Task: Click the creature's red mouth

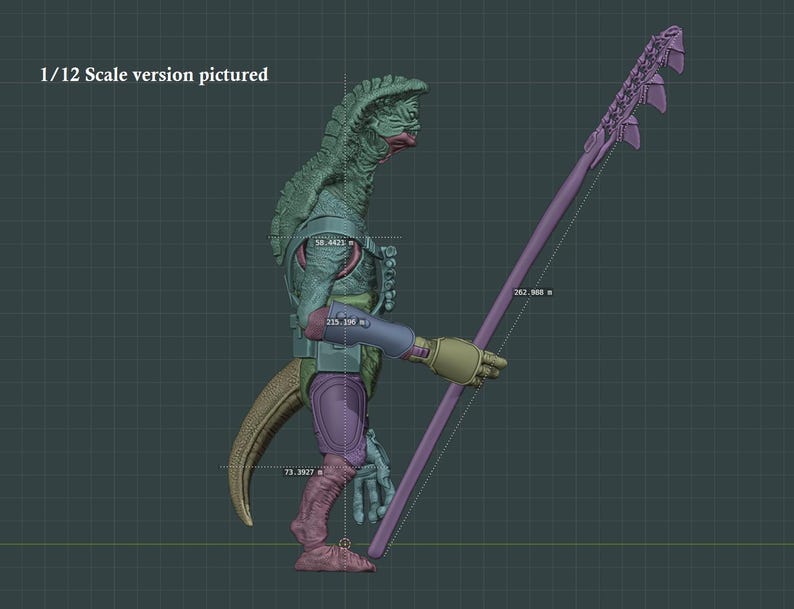Action: pos(400,144)
